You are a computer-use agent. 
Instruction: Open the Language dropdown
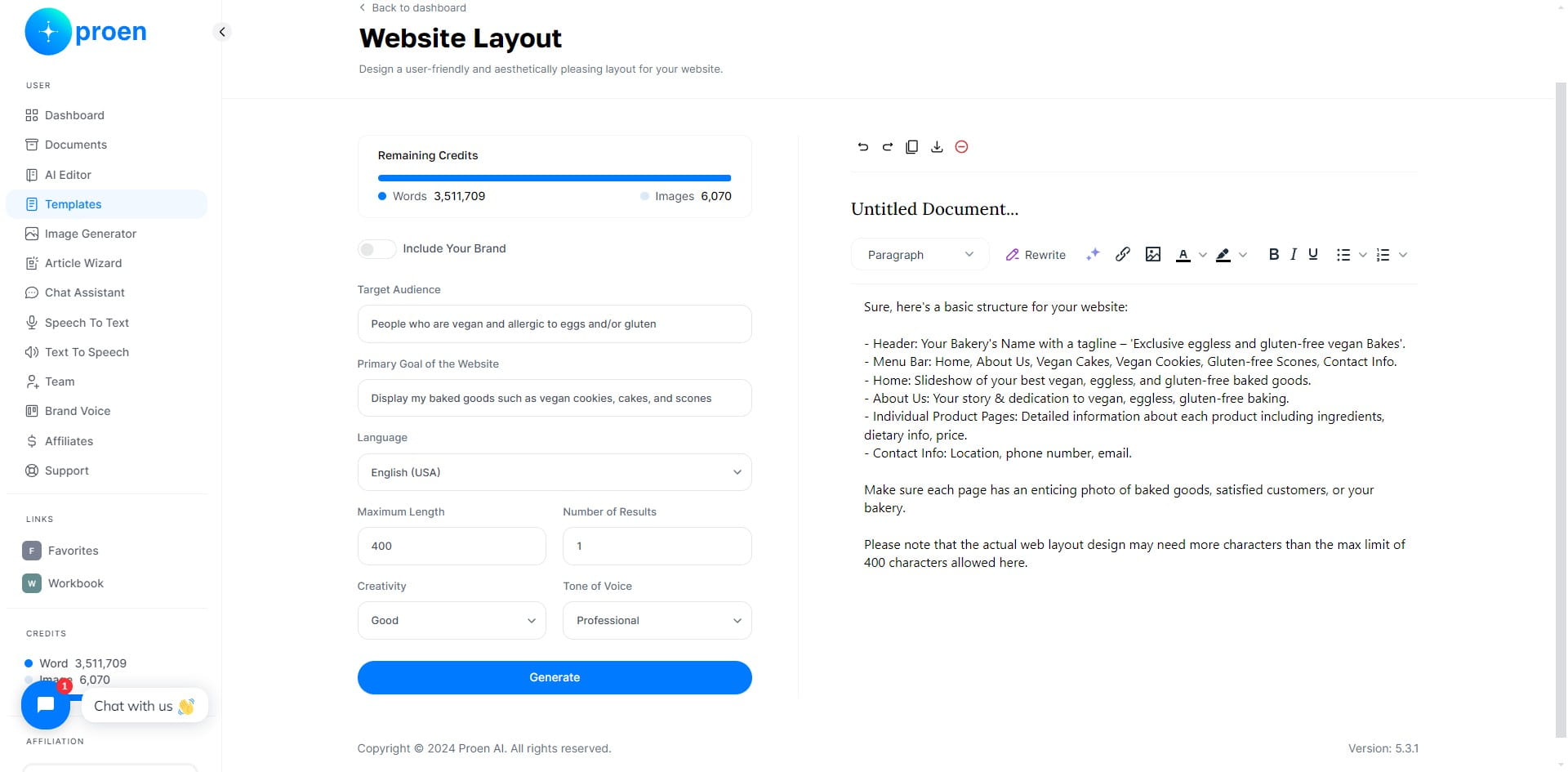555,472
